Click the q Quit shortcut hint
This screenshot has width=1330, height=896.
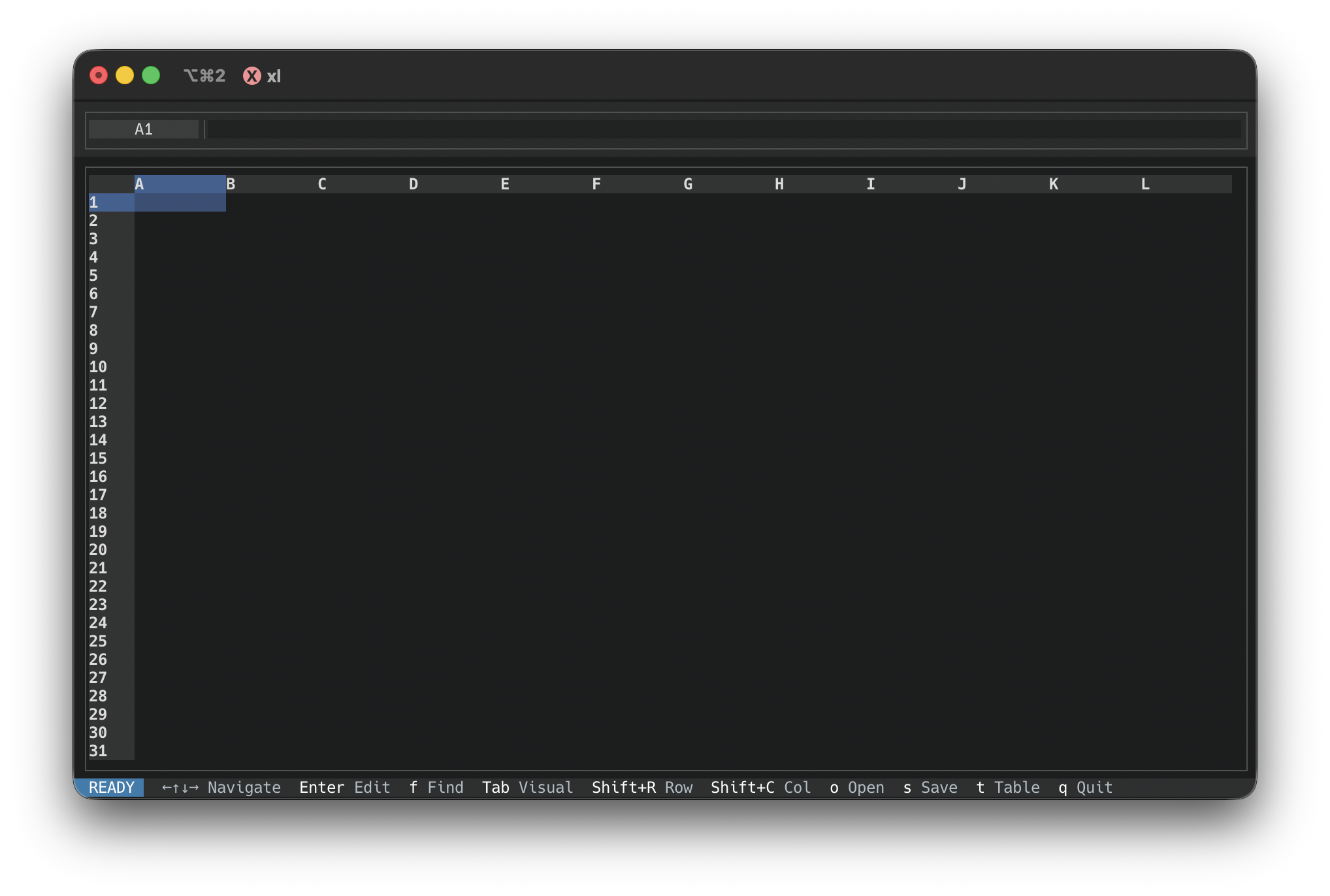click(x=1086, y=788)
